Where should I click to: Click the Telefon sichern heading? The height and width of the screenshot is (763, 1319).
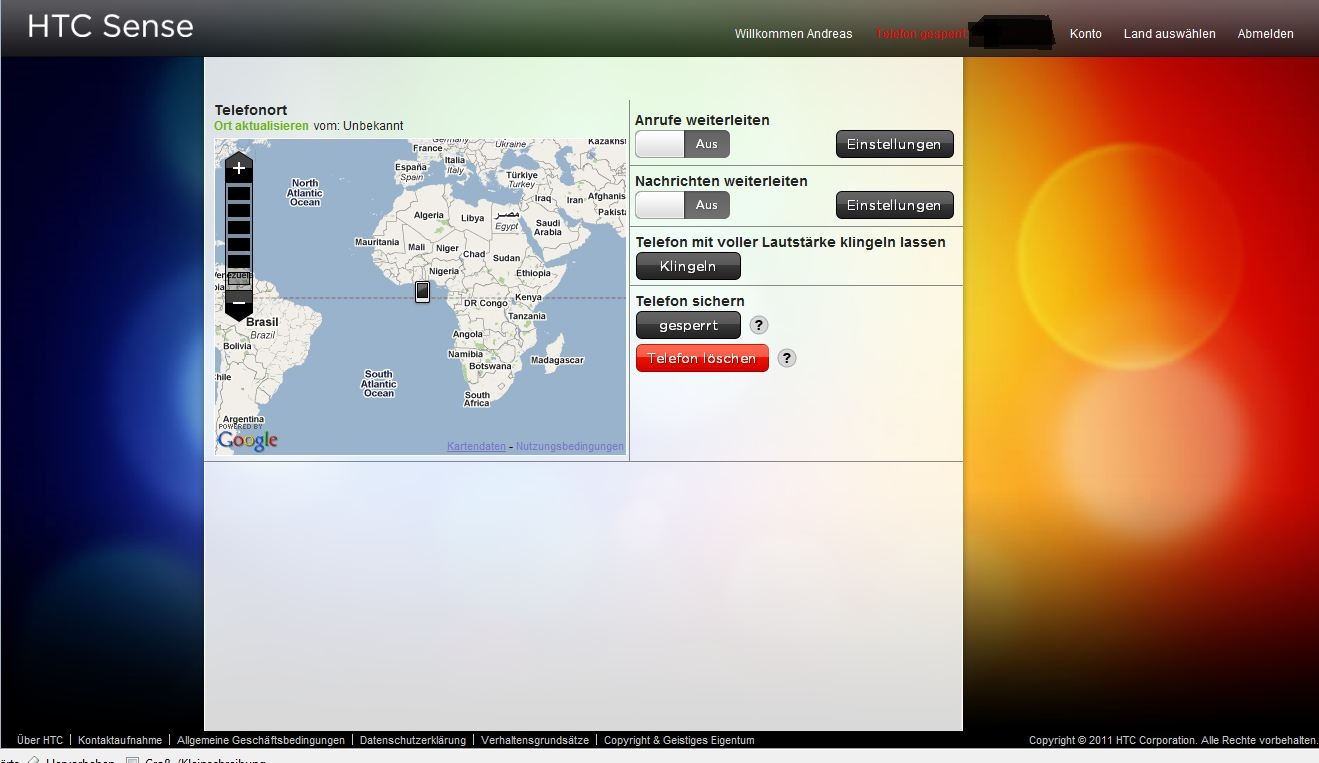tap(690, 301)
